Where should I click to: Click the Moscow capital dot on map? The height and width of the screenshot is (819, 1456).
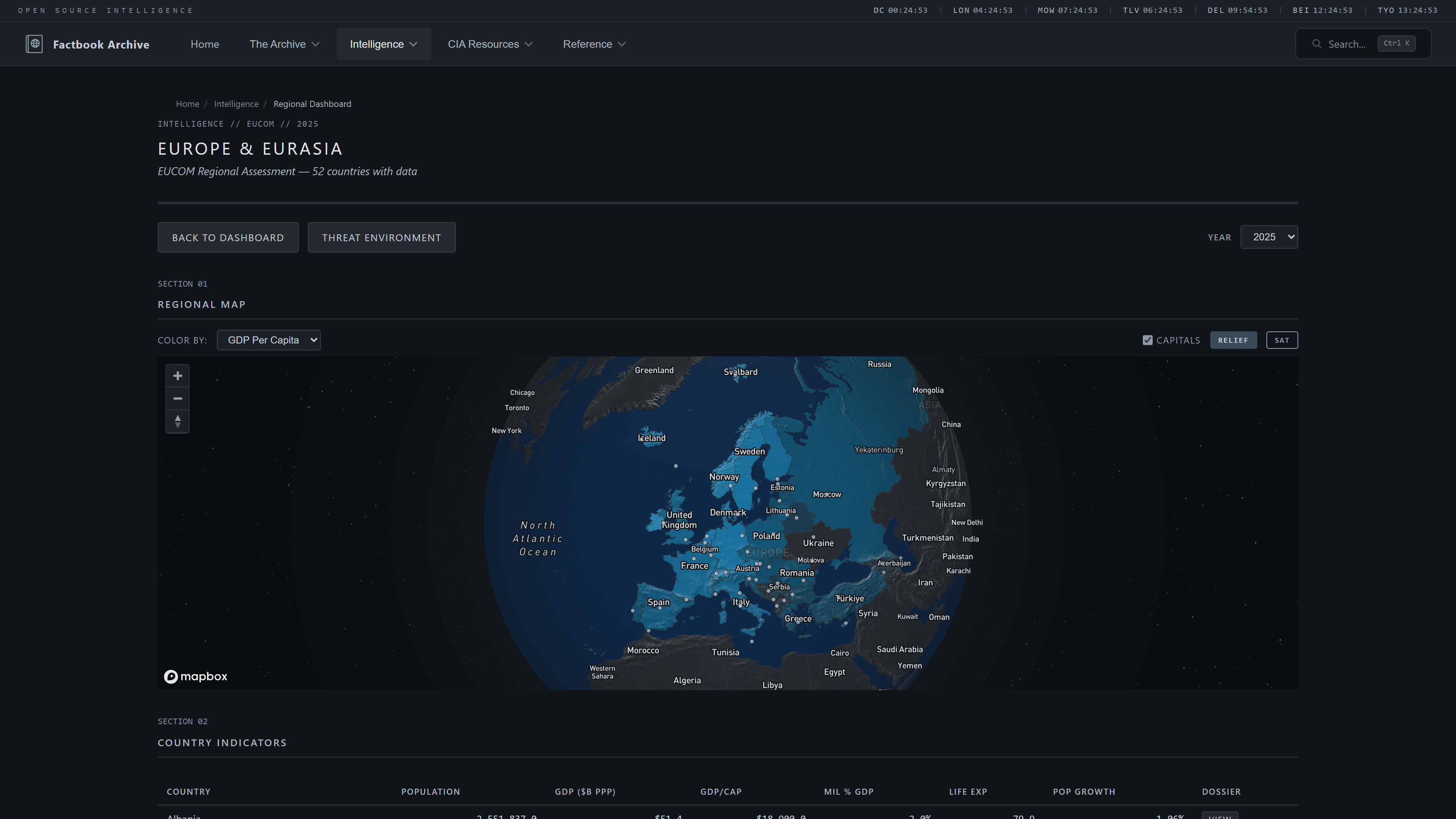(x=826, y=494)
